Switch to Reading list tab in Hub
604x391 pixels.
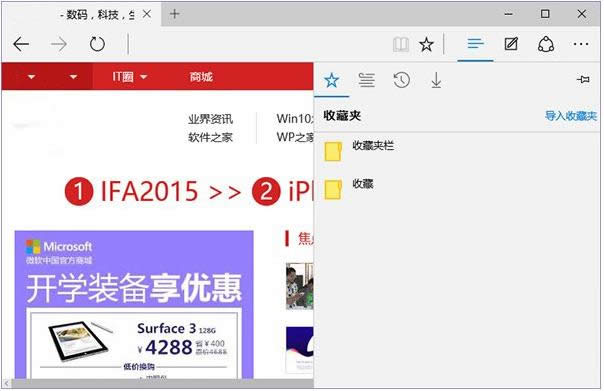(x=366, y=80)
